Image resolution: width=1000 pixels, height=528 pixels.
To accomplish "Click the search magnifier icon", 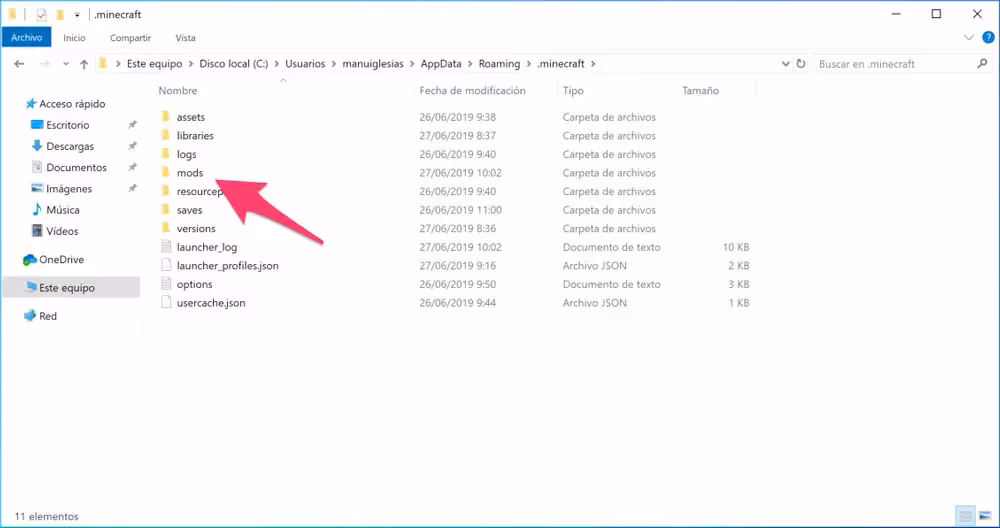I will 982,64.
